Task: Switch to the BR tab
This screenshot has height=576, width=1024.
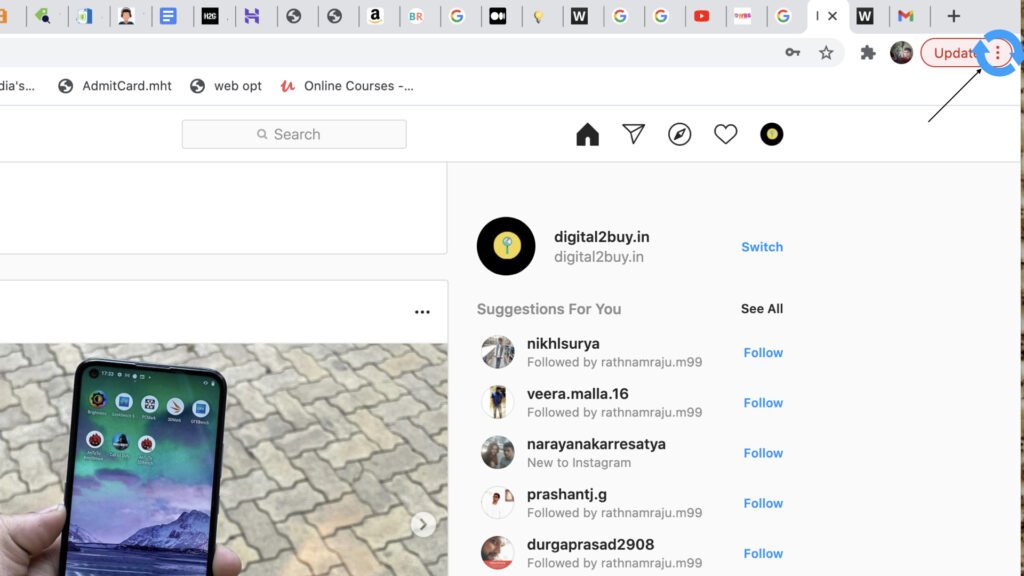Action: [416, 16]
